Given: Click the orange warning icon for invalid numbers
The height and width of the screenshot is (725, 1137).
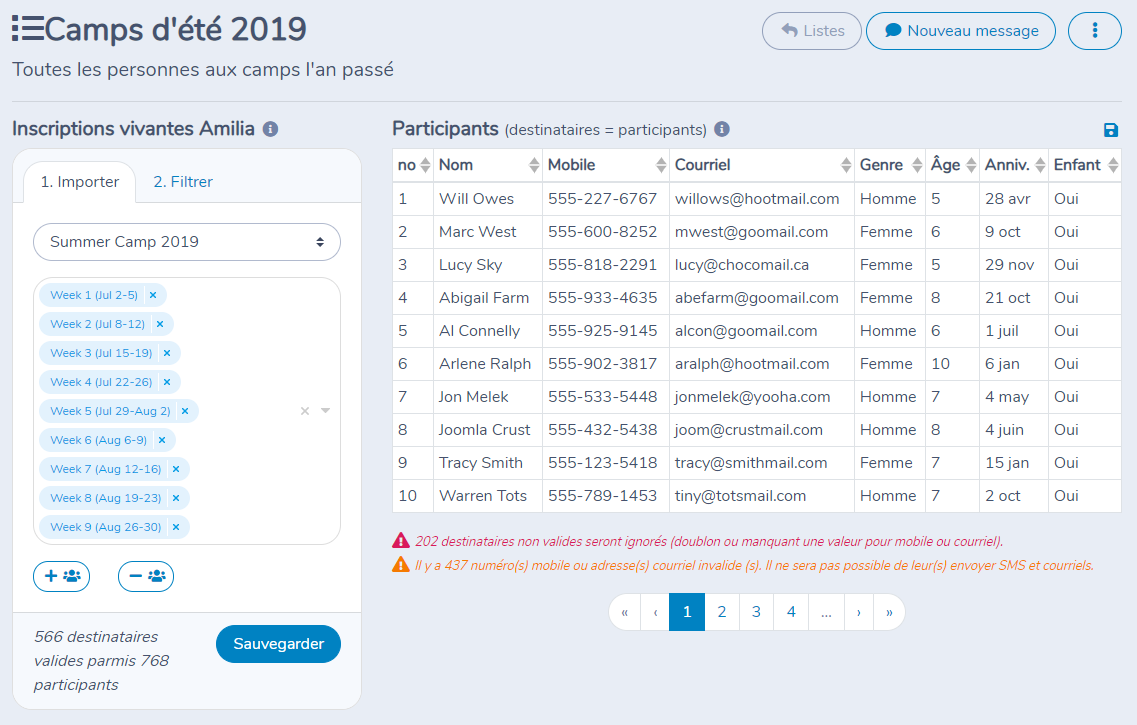Looking at the screenshot, I should [x=401, y=564].
